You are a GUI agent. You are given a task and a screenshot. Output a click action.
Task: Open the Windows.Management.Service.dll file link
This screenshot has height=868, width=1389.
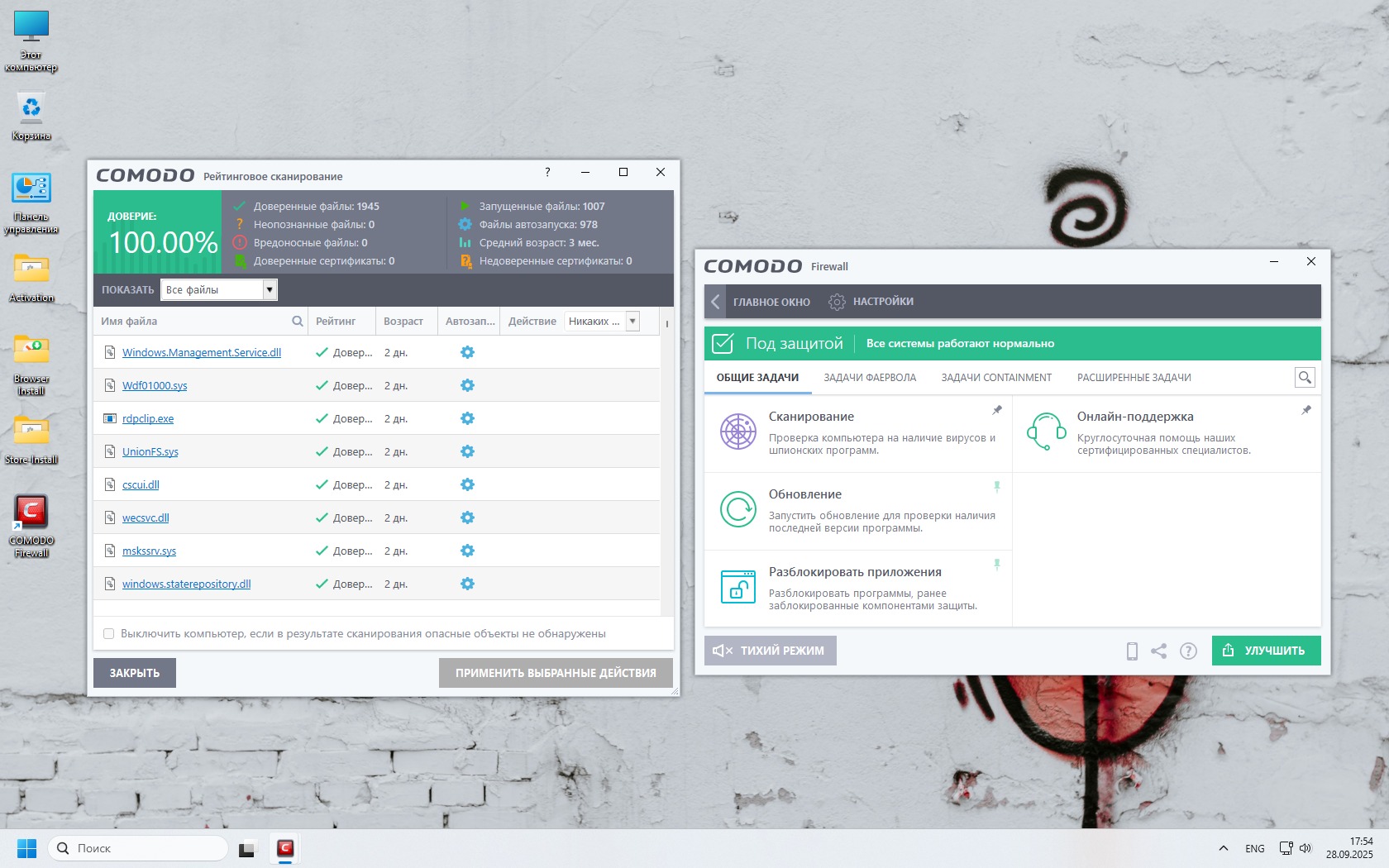click(202, 352)
